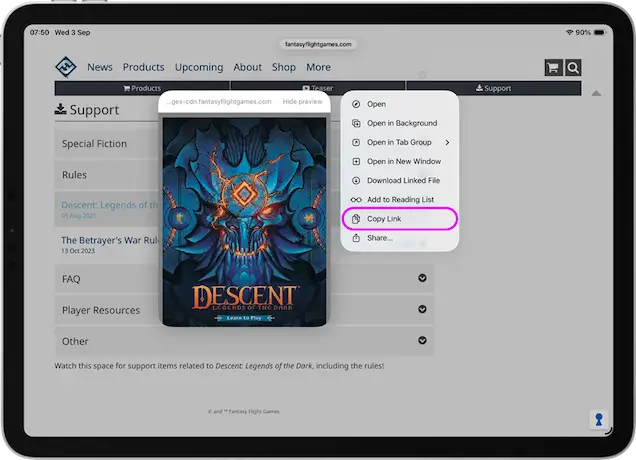Click the Download Linked File arrow icon
This screenshot has width=636, height=460.
[356, 180]
